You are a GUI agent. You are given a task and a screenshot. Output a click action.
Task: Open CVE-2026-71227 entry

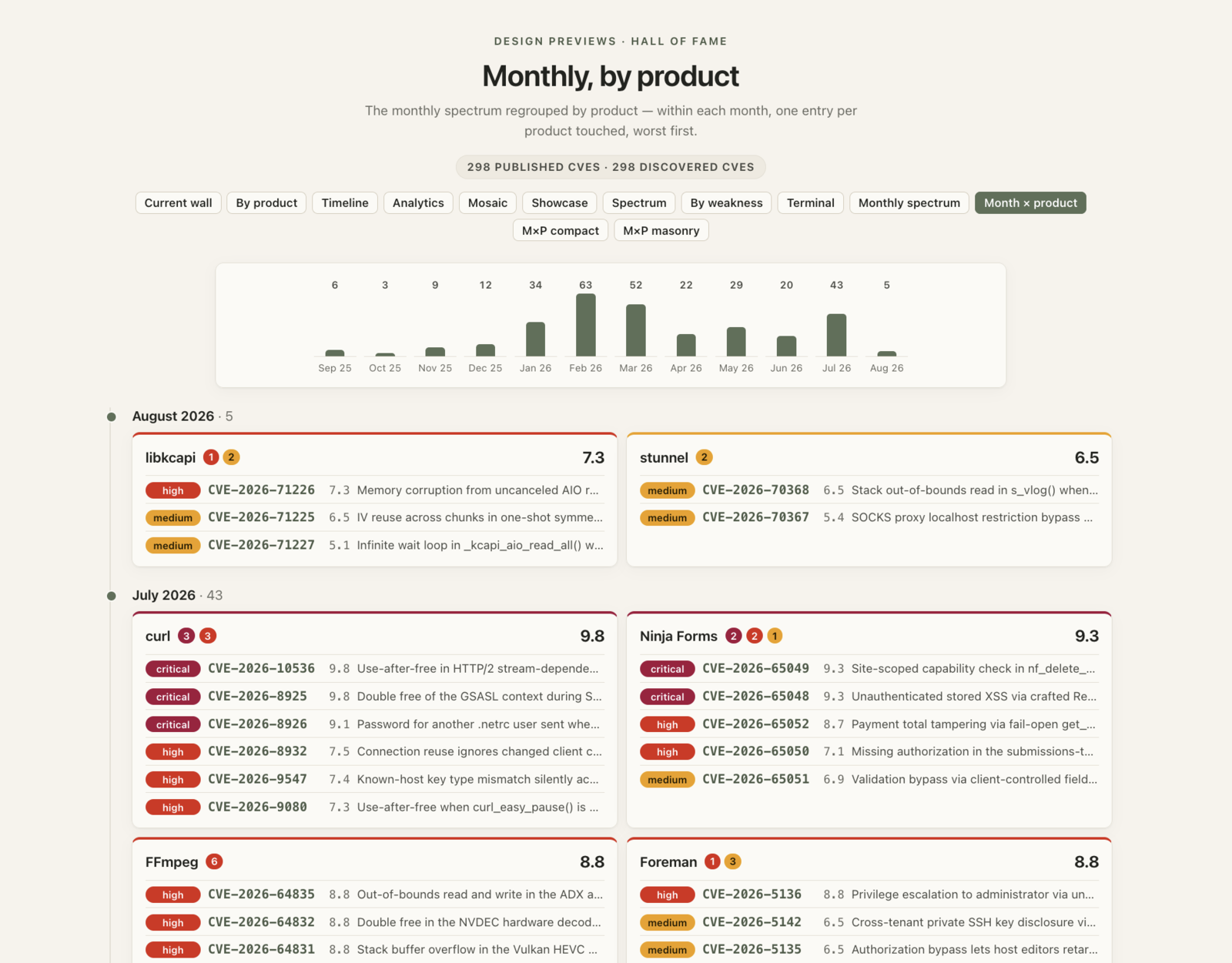(x=374, y=545)
